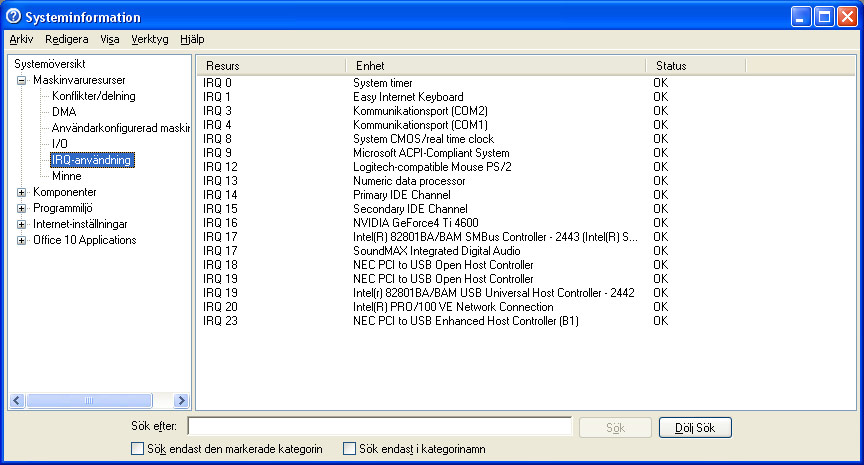Open the Visa menu
Viewport: 864px width, 465px height.
pos(110,39)
